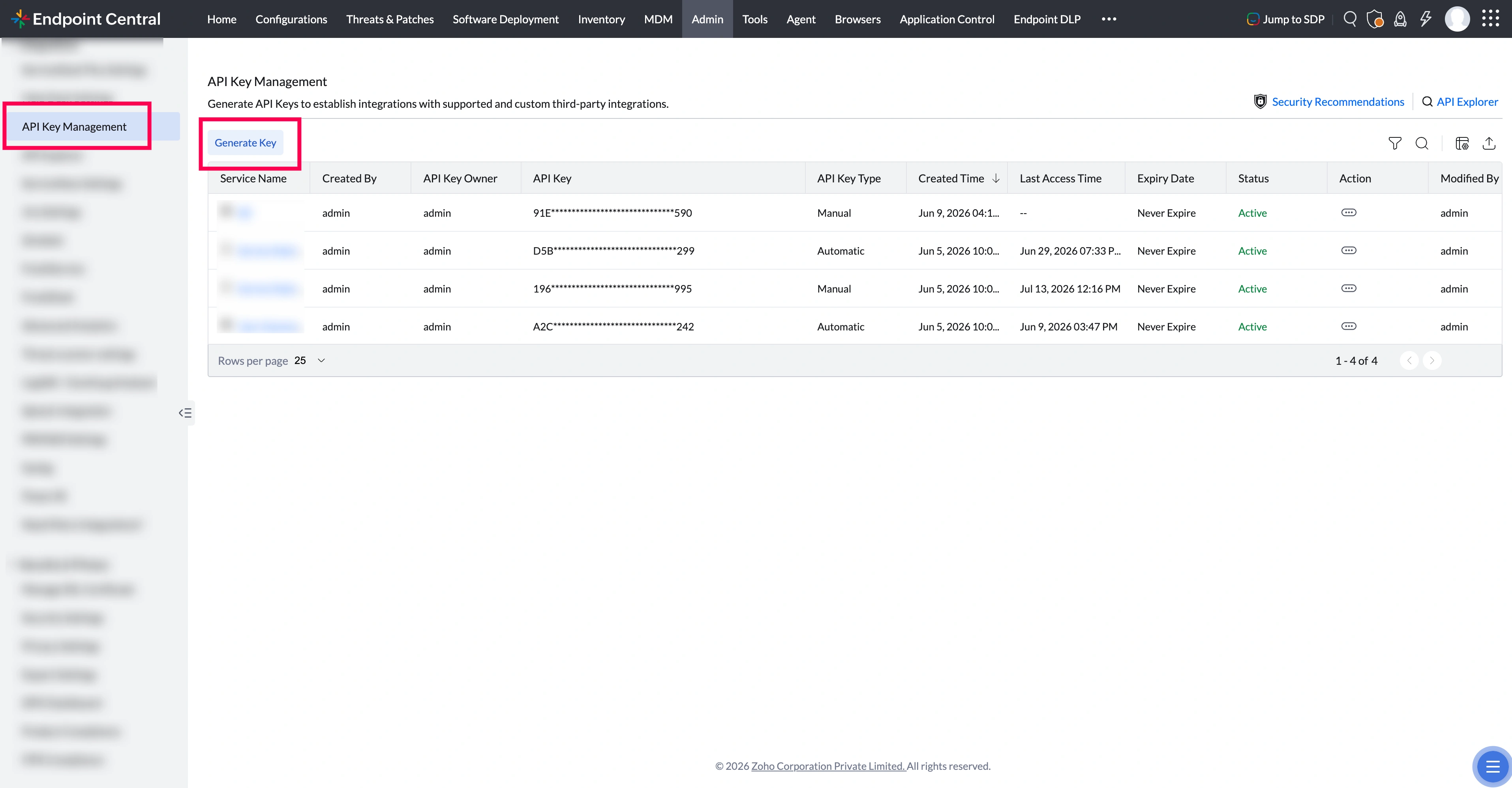Open the apps grid launcher
The width and height of the screenshot is (1512, 788).
[x=1490, y=19]
